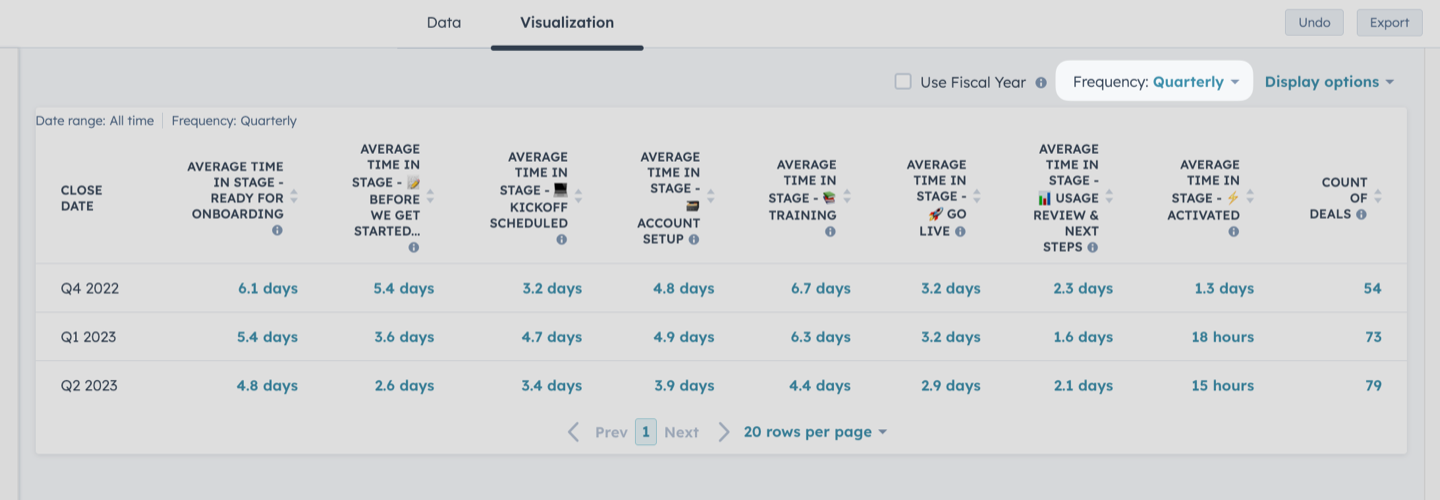The image size is (1440, 500).
Task: Enable the Use Fiscal Year checkbox
Action: (903, 82)
